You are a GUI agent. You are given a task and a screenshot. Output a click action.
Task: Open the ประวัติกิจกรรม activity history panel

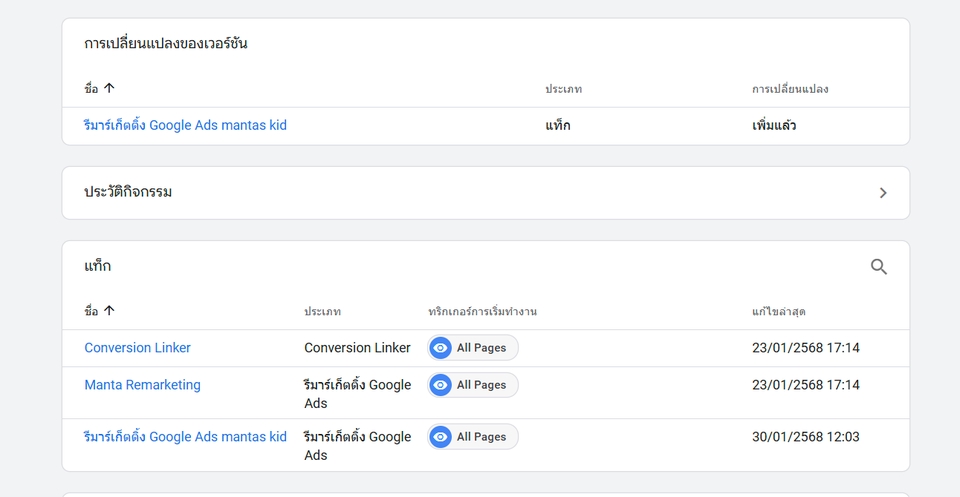coord(128,192)
